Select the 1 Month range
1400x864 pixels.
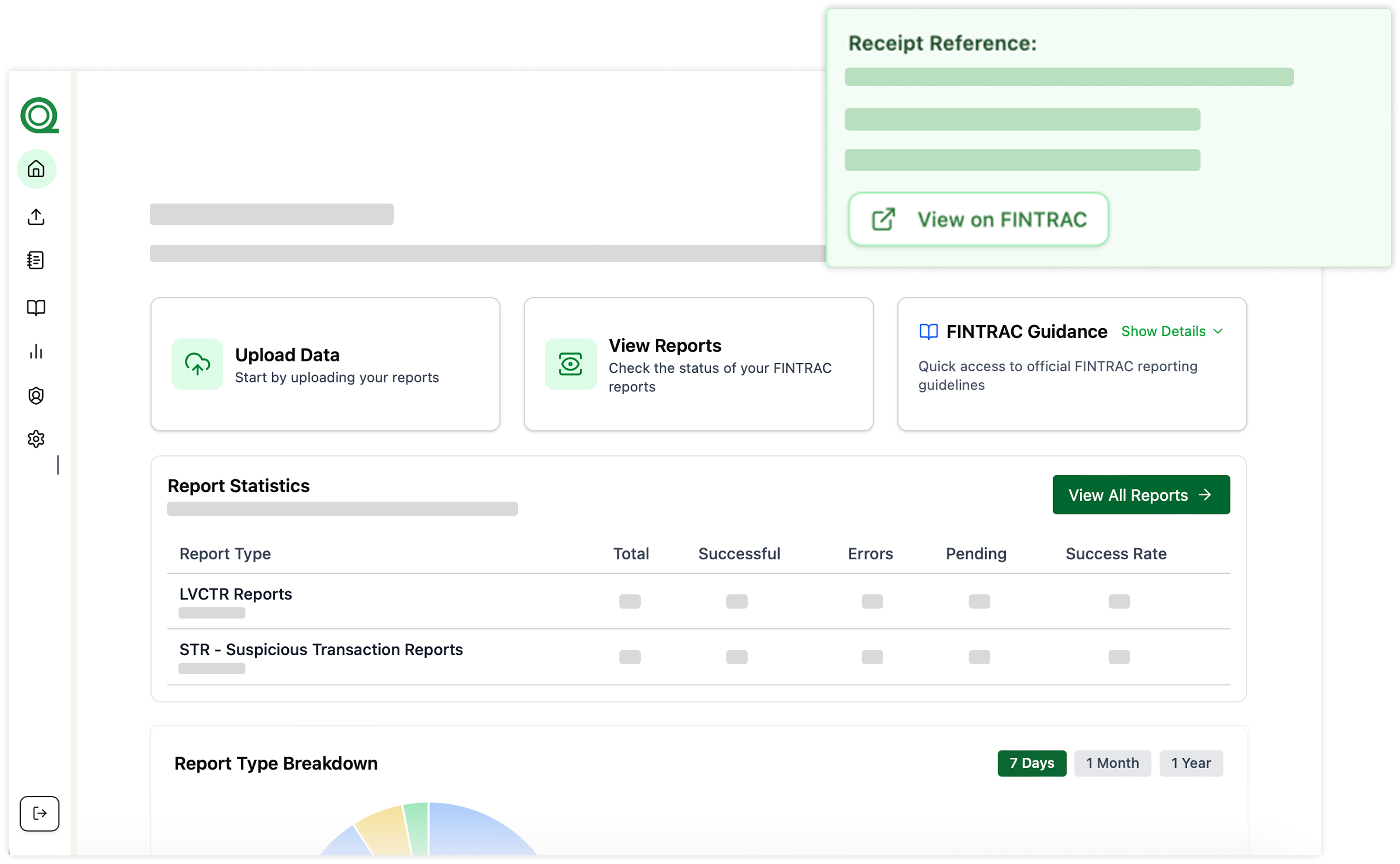(x=1112, y=763)
